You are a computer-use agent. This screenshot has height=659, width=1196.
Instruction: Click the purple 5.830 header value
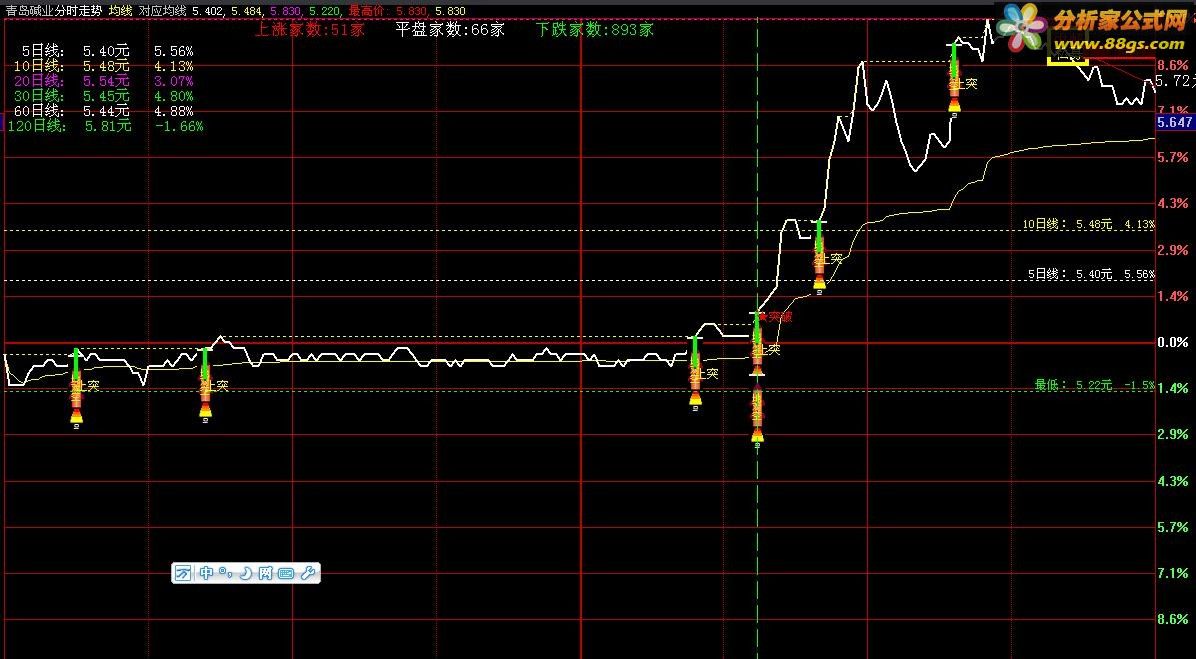[x=286, y=11]
